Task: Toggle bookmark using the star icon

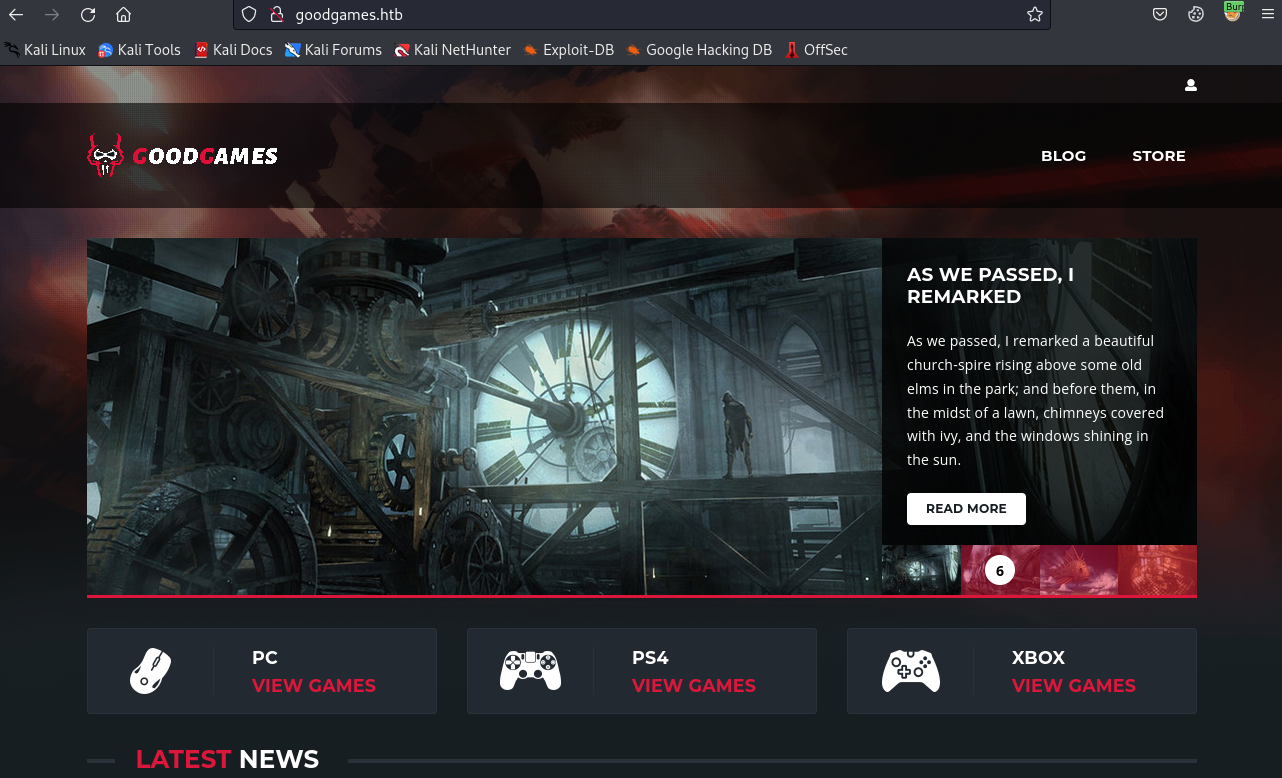Action: click(1035, 15)
